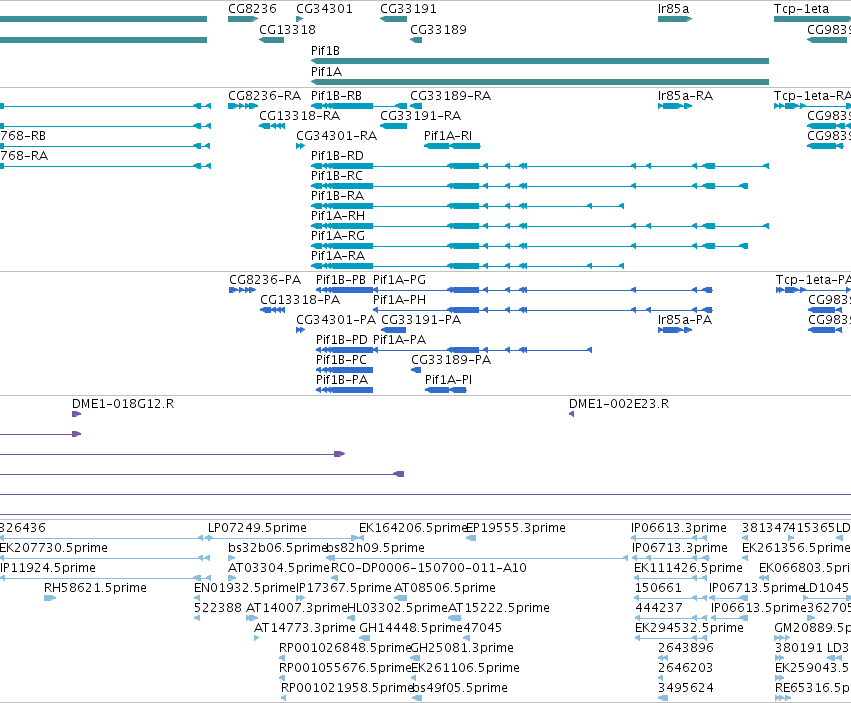Image resolution: width=851 pixels, height=703 pixels.
Task: Open transcript CG33189-RA
Action: click(x=450, y=96)
